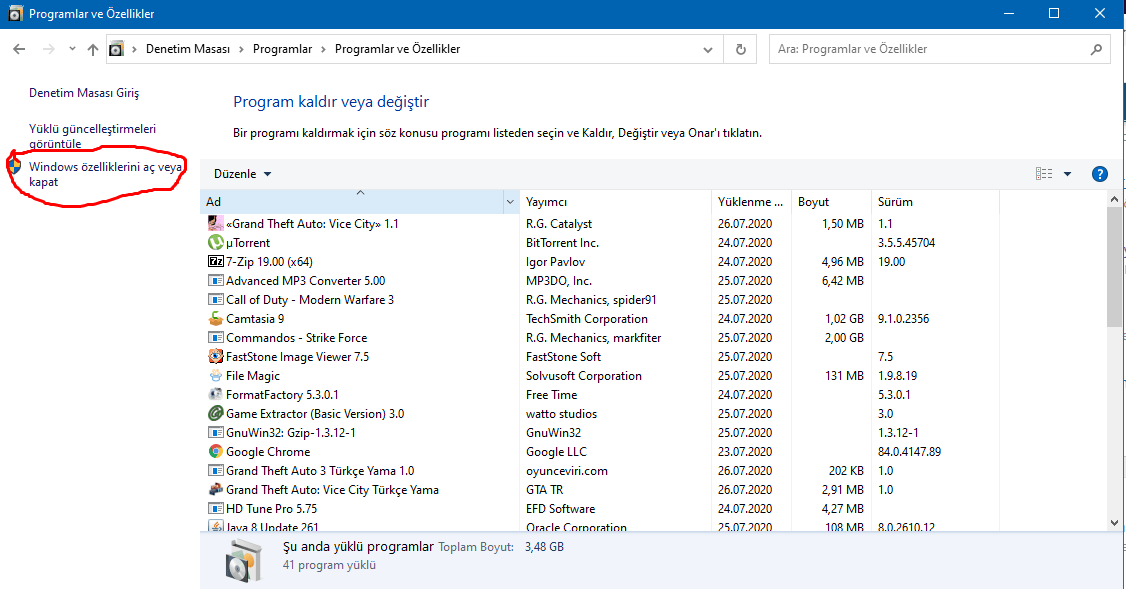The image size is (1126, 589).
Task: Click the scrollbar down arrow in program list
Action: pos(1115,522)
